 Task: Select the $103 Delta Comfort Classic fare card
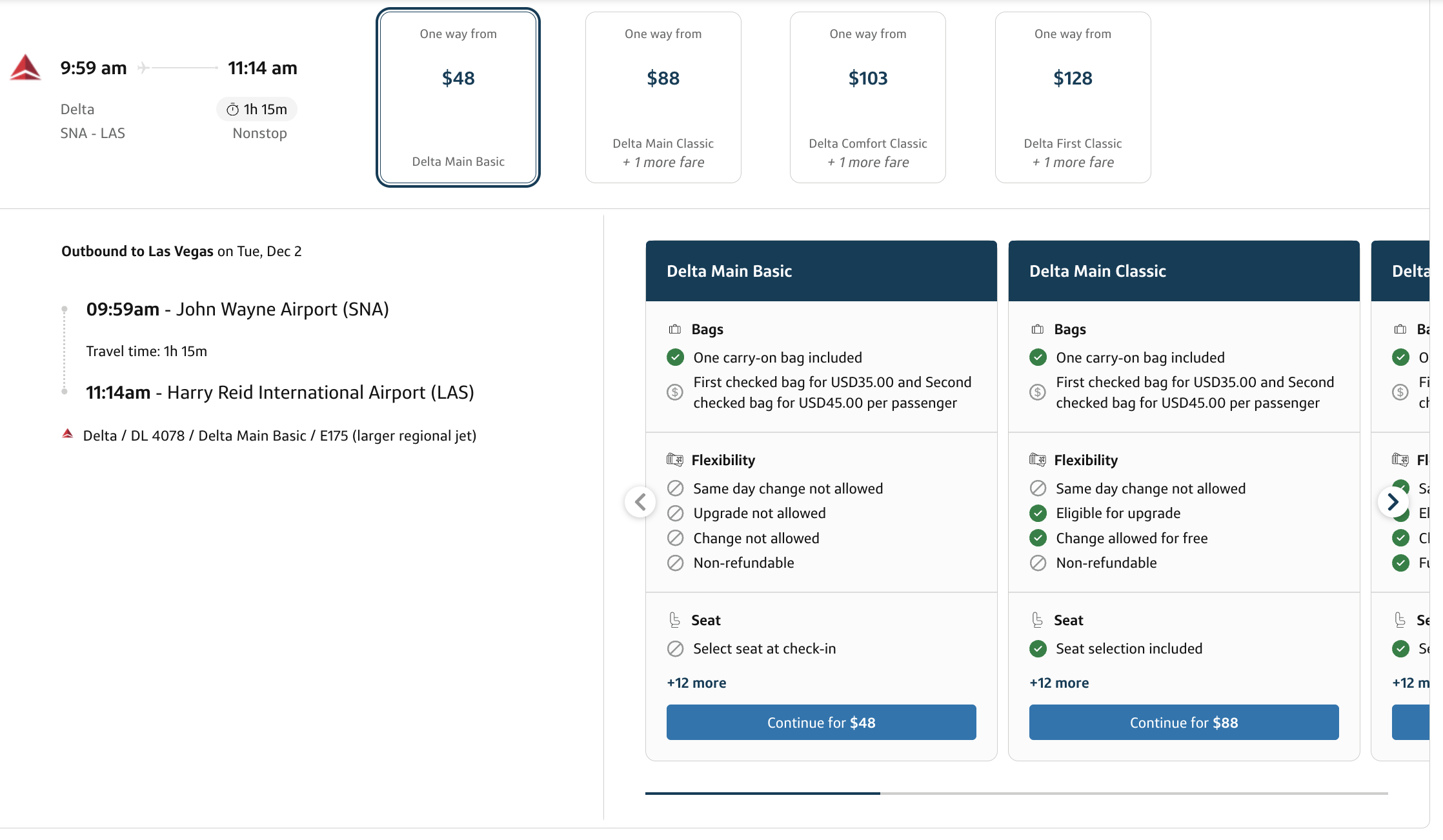tap(868, 97)
